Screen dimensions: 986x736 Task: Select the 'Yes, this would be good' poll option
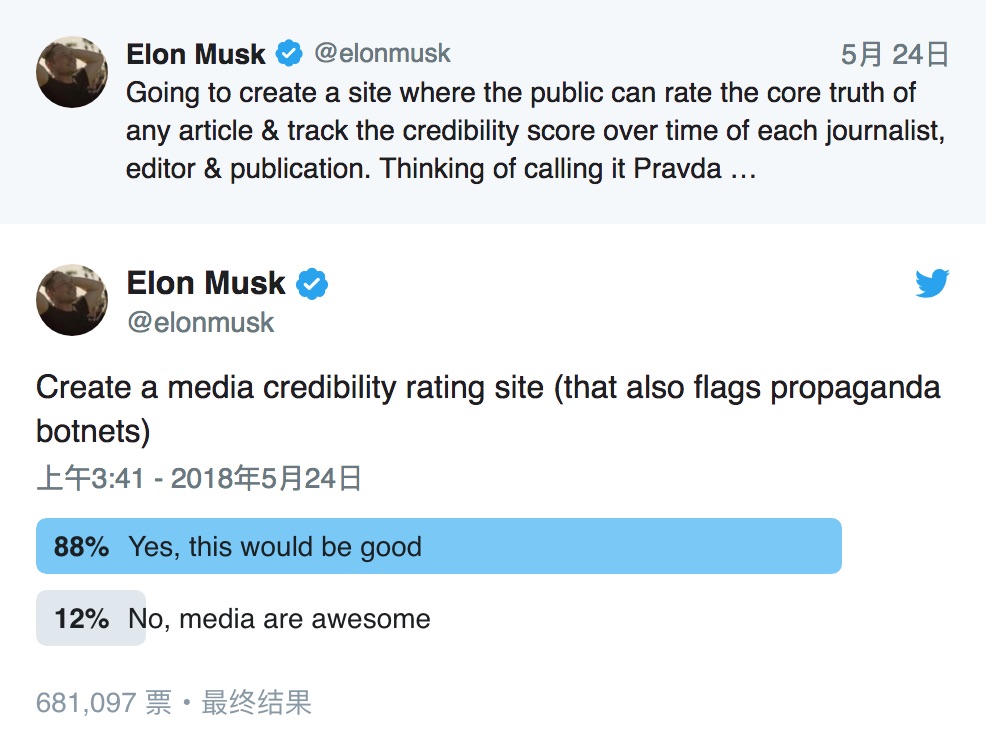(440, 546)
